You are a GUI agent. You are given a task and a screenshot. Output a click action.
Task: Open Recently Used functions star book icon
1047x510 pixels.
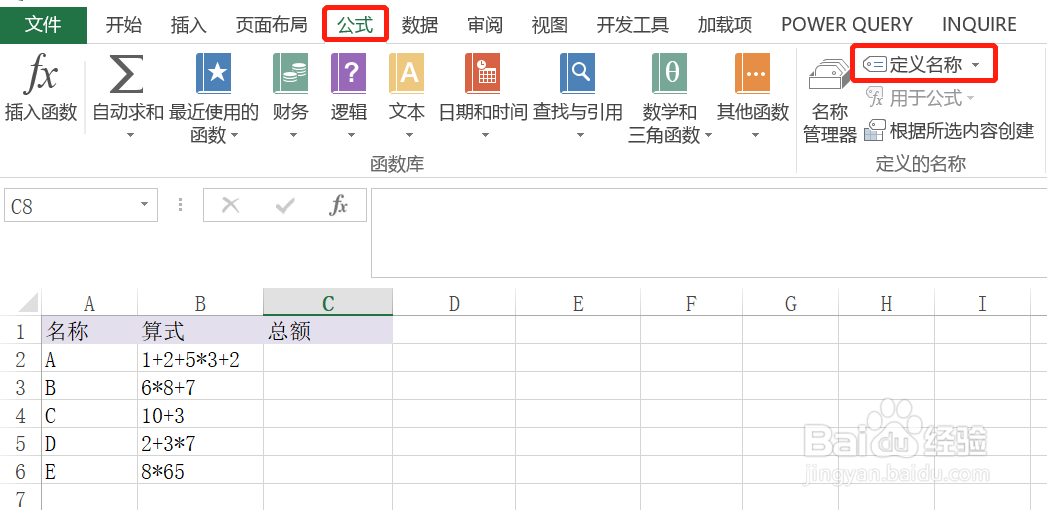(213, 73)
